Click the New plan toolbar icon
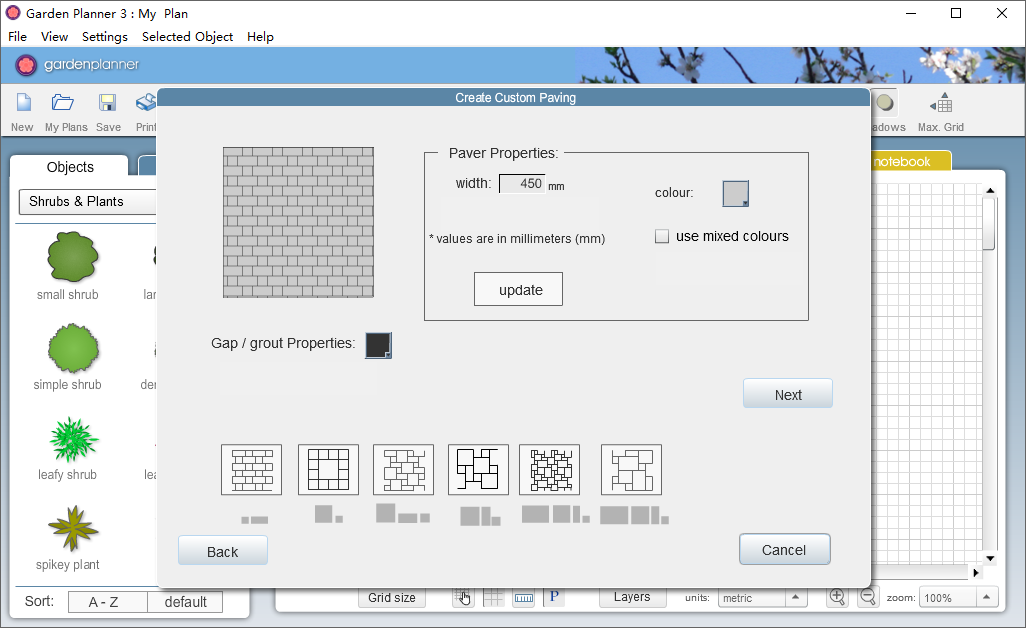 pyautogui.click(x=23, y=103)
